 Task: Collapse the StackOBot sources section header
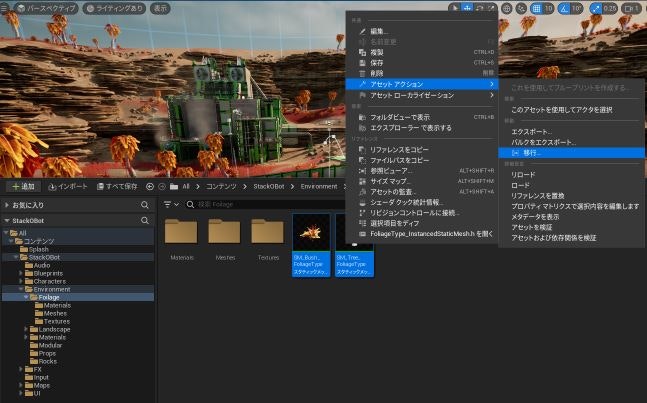[x=7, y=221]
